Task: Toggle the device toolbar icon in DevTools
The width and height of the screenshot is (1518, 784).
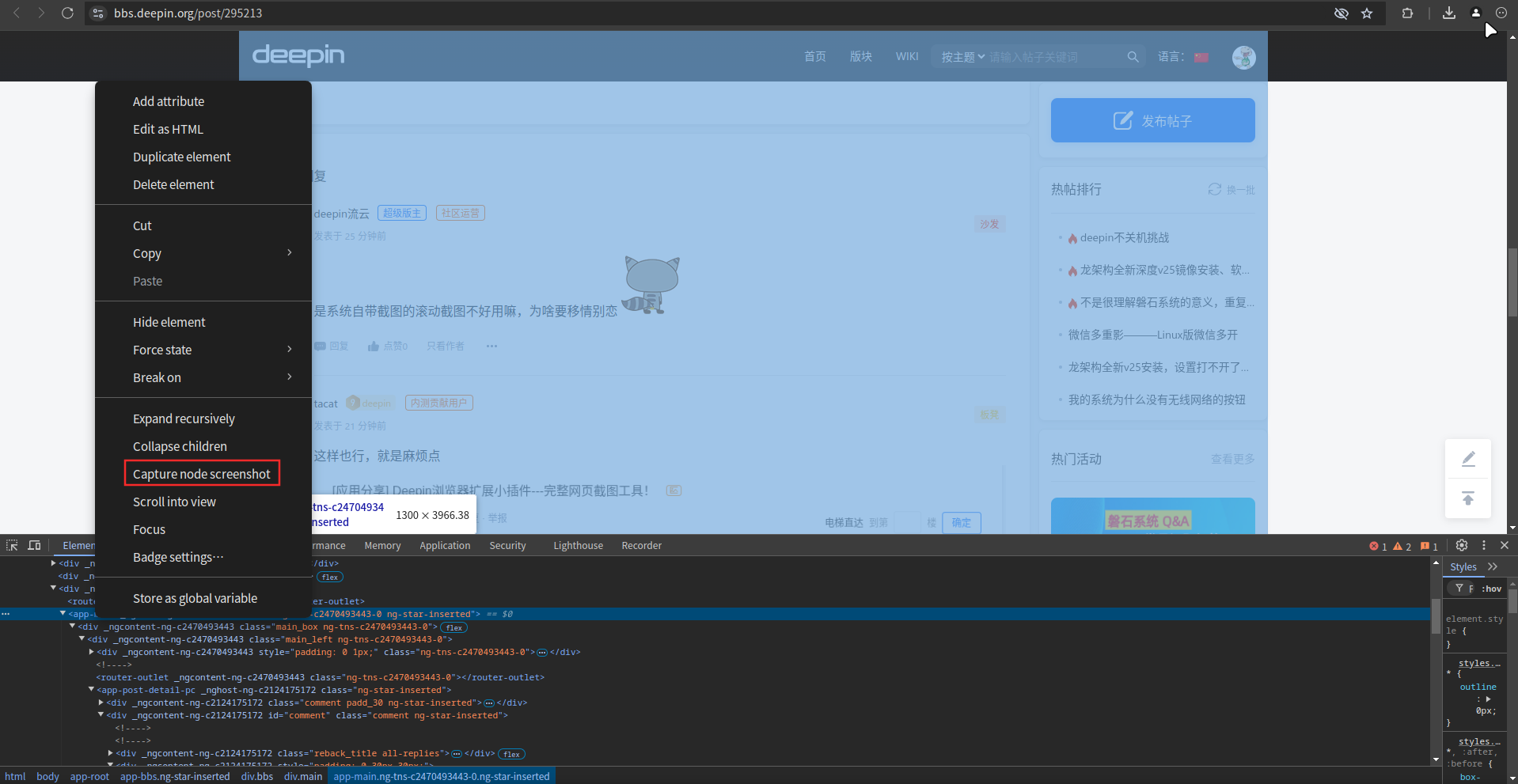Action: (34, 545)
